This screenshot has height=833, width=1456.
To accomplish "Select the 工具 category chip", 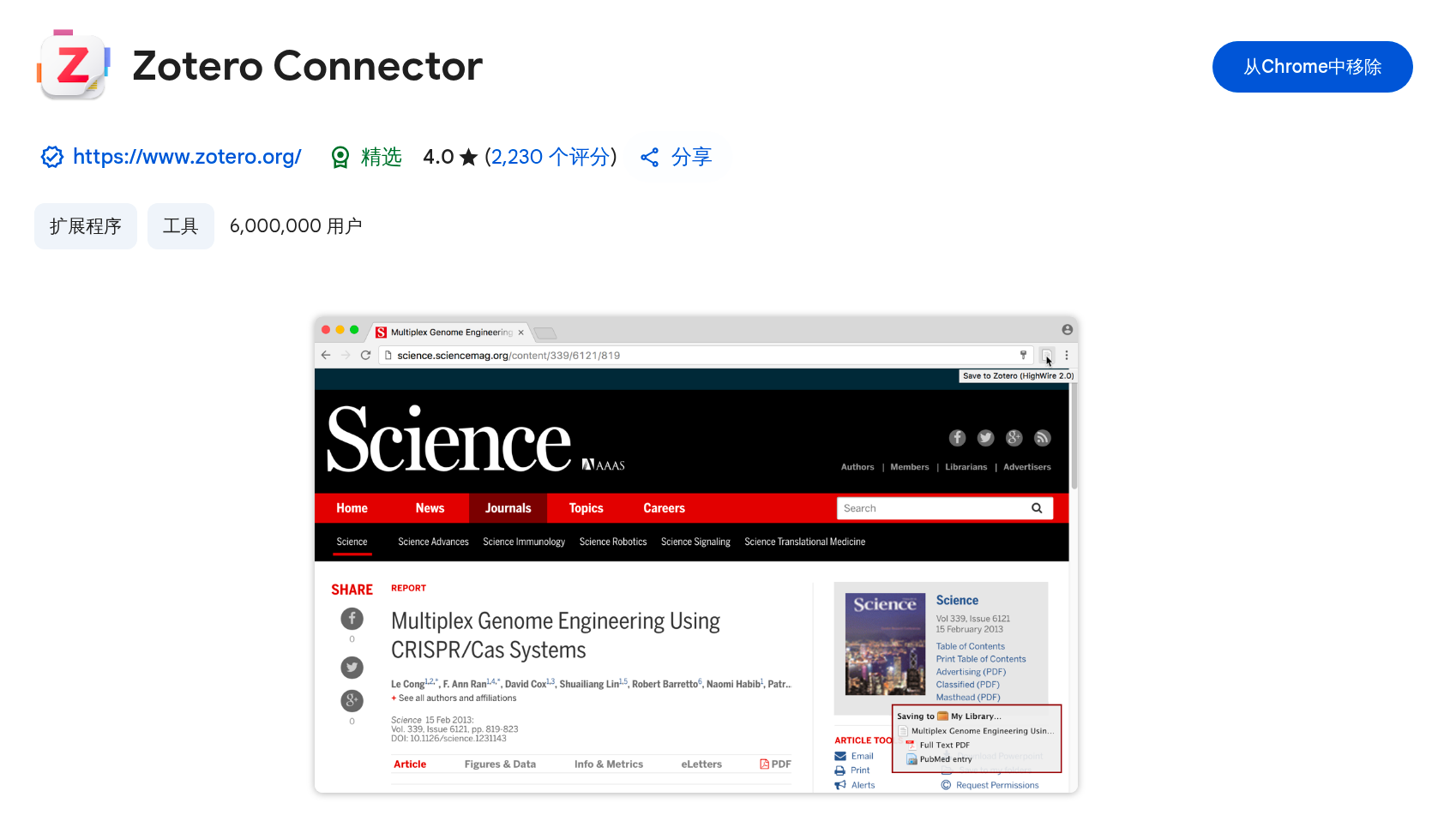I will (181, 226).
